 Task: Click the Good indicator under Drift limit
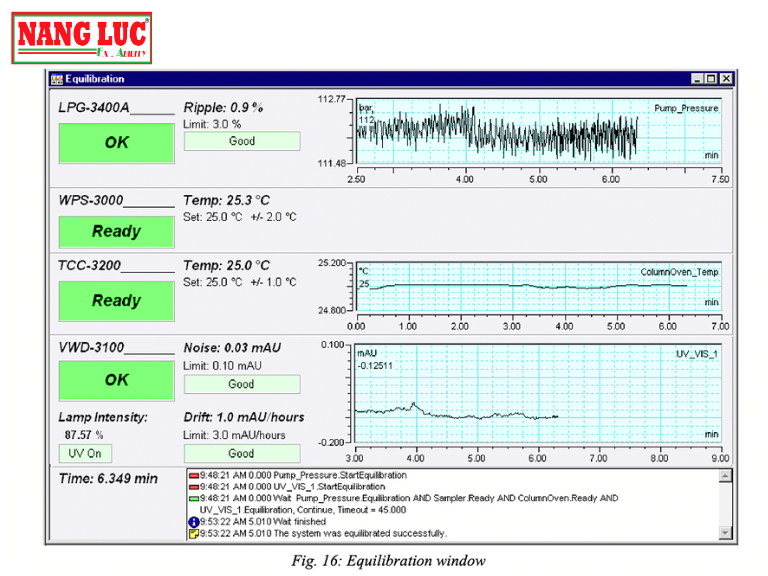click(x=241, y=453)
